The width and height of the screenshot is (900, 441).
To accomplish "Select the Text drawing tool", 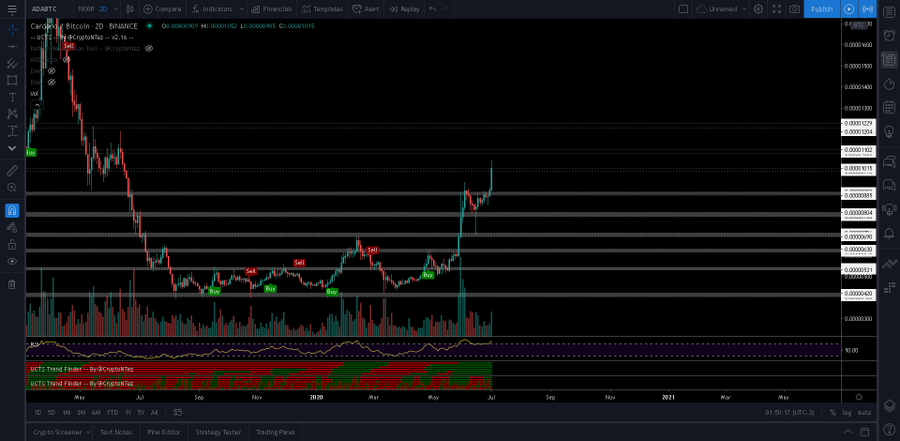I will tap(12, 97).
